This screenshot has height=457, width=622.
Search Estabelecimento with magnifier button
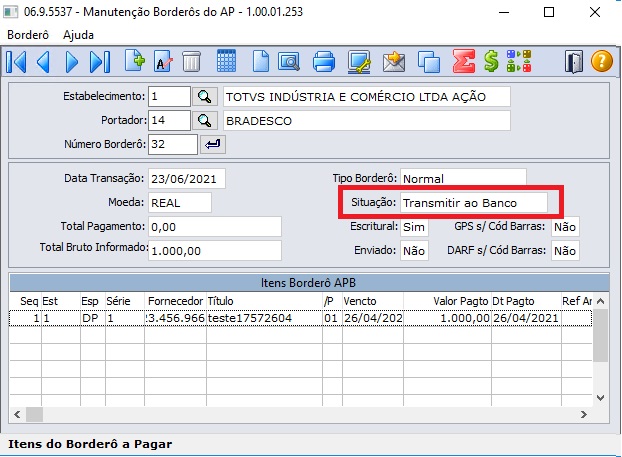click(205, 96)
